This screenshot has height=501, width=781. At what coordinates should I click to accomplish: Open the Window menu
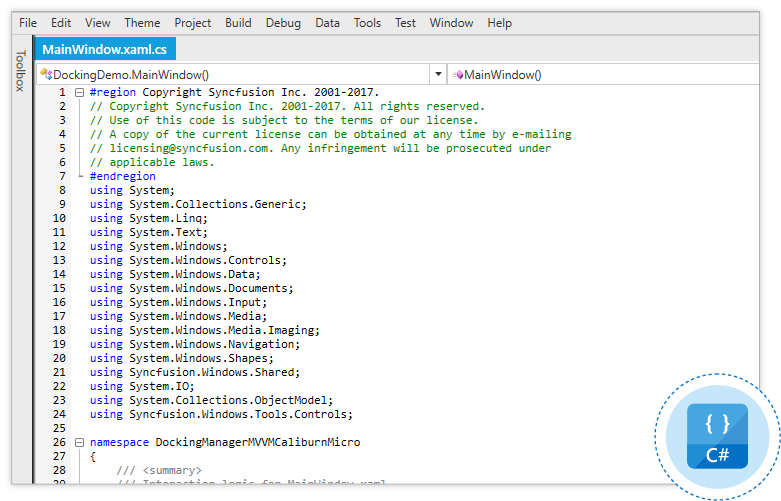tap(451, 23)
